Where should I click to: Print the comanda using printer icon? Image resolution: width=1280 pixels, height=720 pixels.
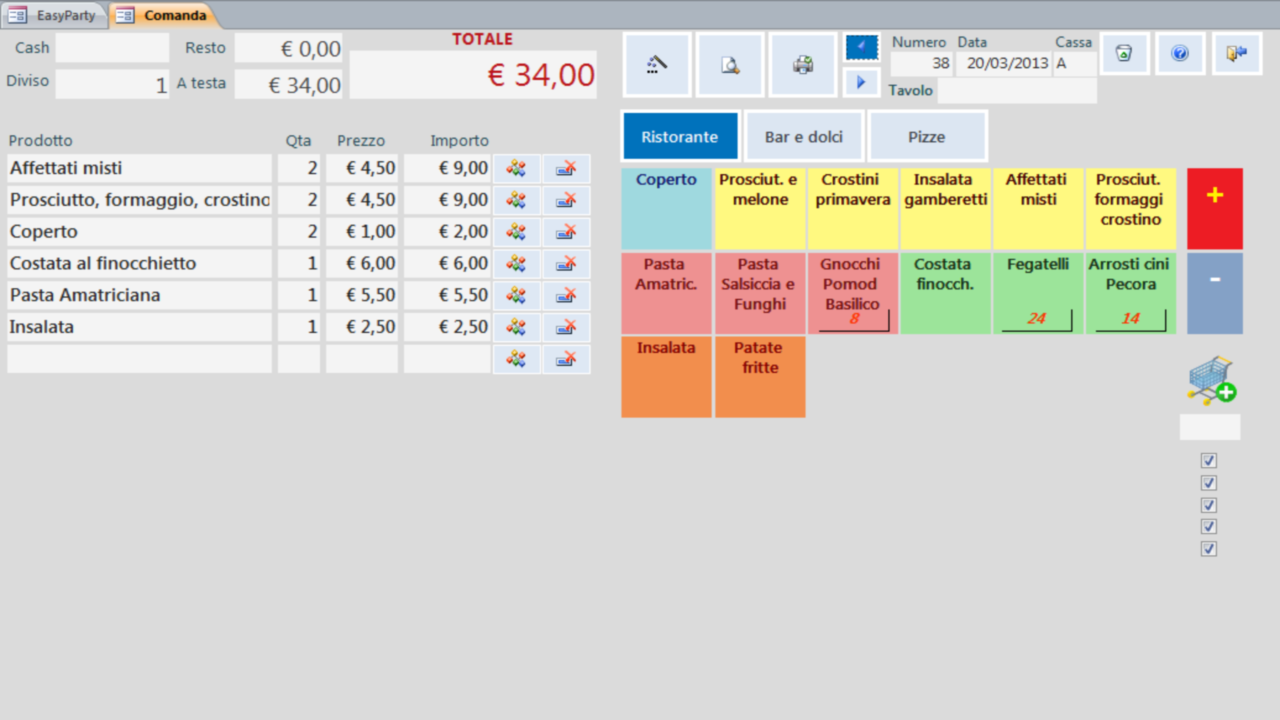pos(803,65)
